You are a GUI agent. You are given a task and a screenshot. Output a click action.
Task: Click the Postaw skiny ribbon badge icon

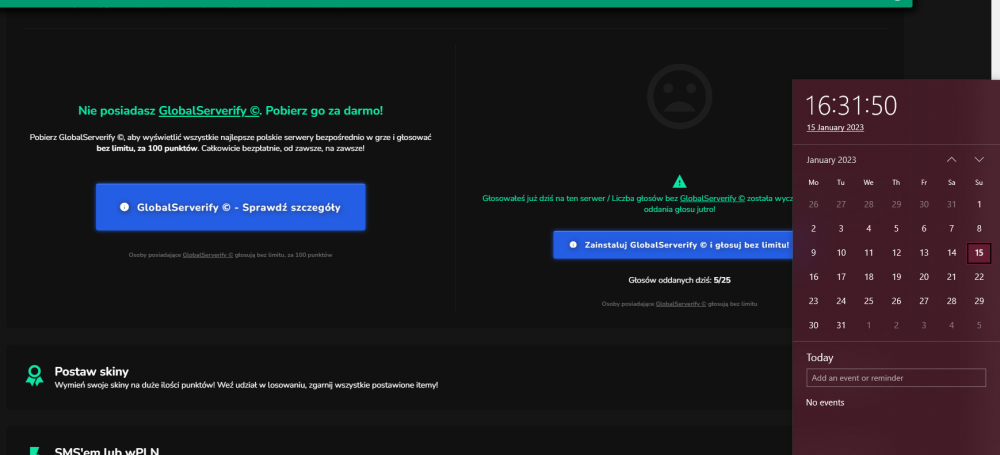34,375
